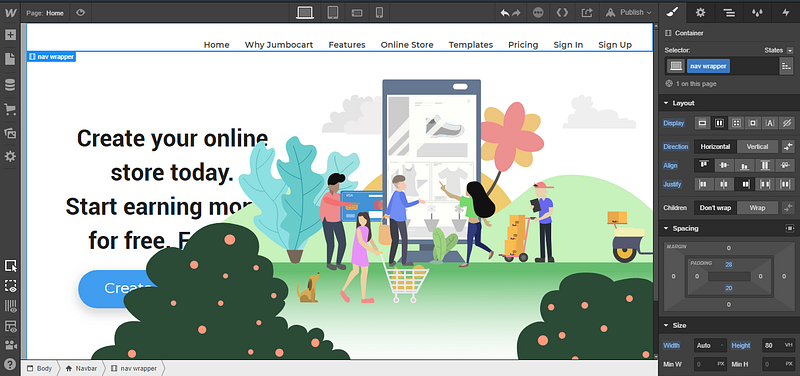
Task: Open the Assets panel images icon
Action: [10, 133]
